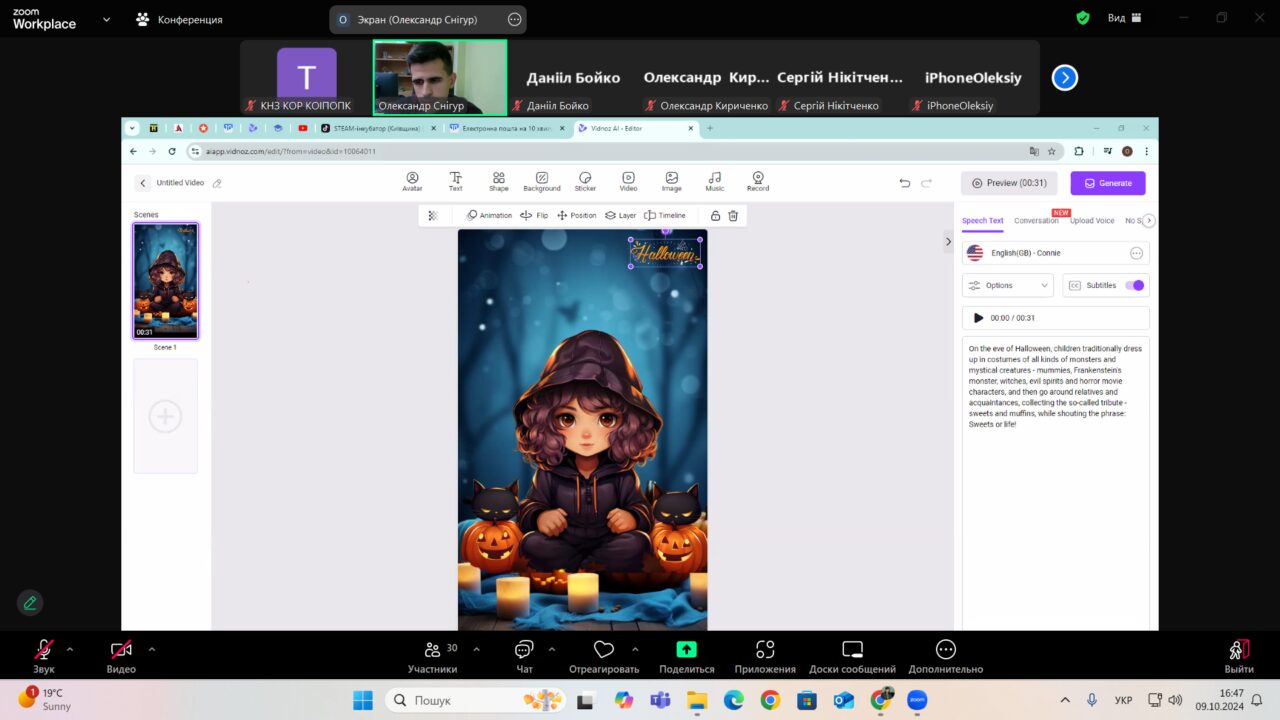Undo the last edit
The height and width of the screenshot is (720, 1280).
tap(904, 183)
